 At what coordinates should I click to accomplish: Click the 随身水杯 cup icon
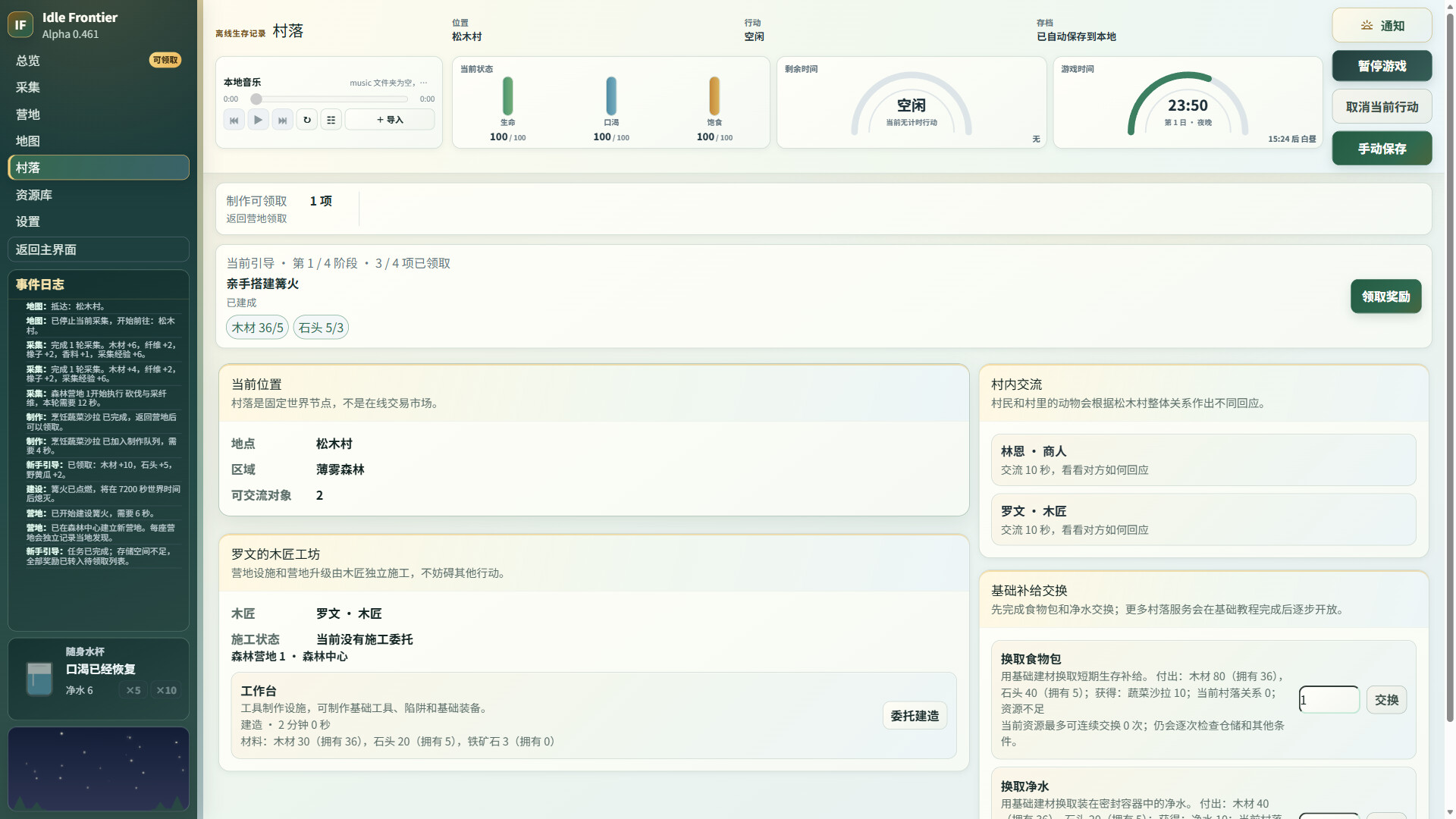pos(39,679)
